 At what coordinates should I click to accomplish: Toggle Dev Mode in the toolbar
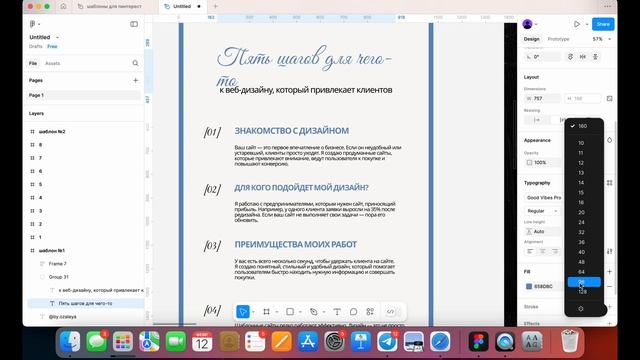pos(391,312)
